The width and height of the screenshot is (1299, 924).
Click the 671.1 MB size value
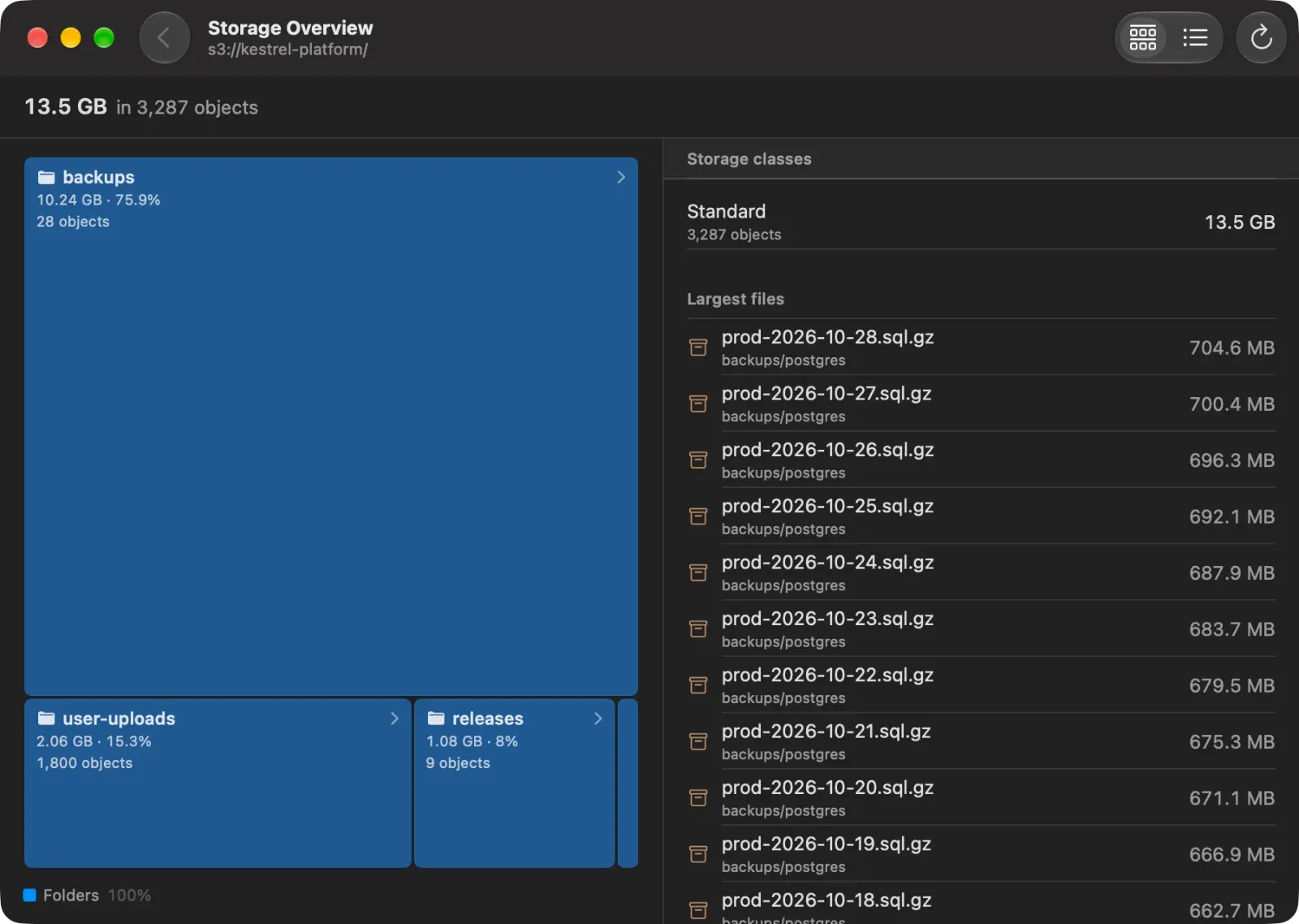(1232, 798)
